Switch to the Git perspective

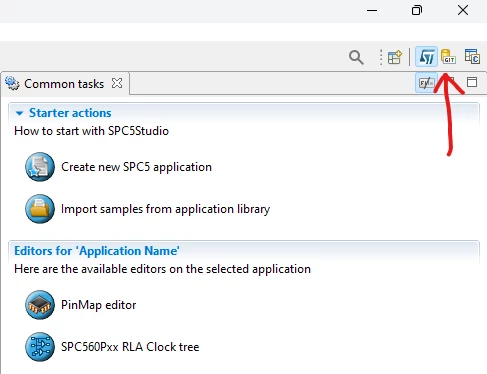tap(448, 56)
